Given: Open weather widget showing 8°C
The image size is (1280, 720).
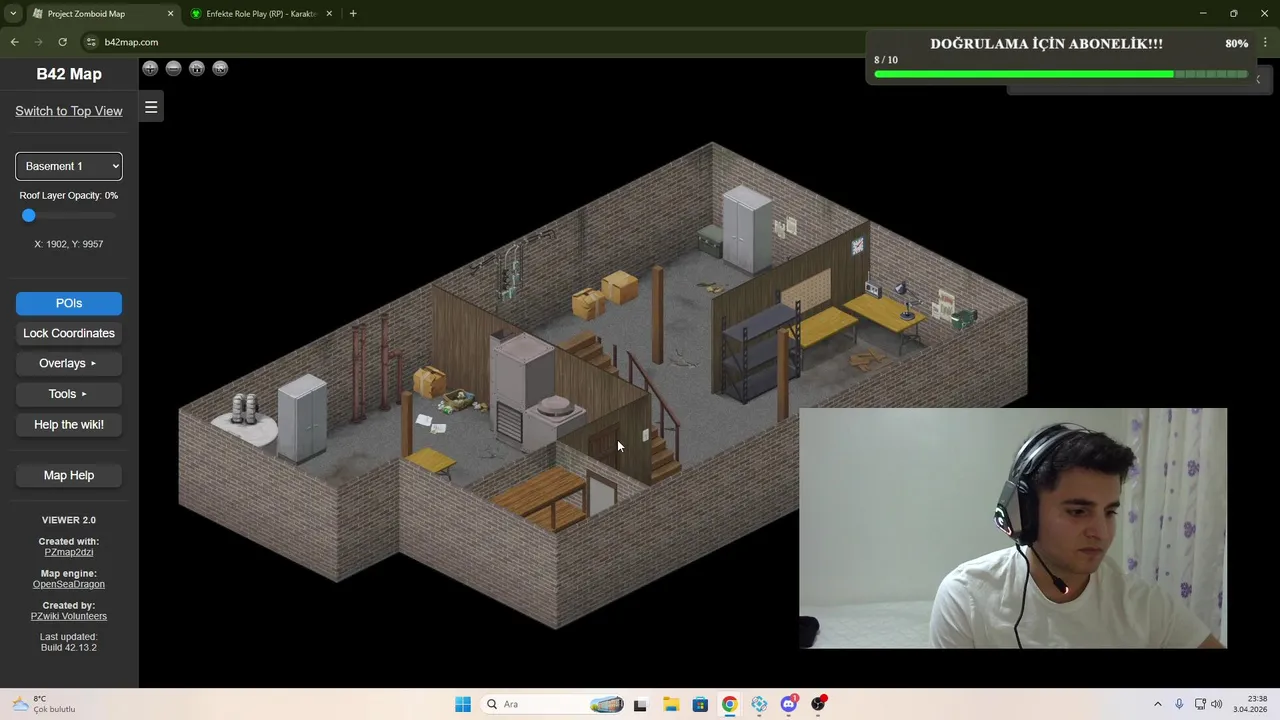Looking at the screenshot, I should point(44,704).
